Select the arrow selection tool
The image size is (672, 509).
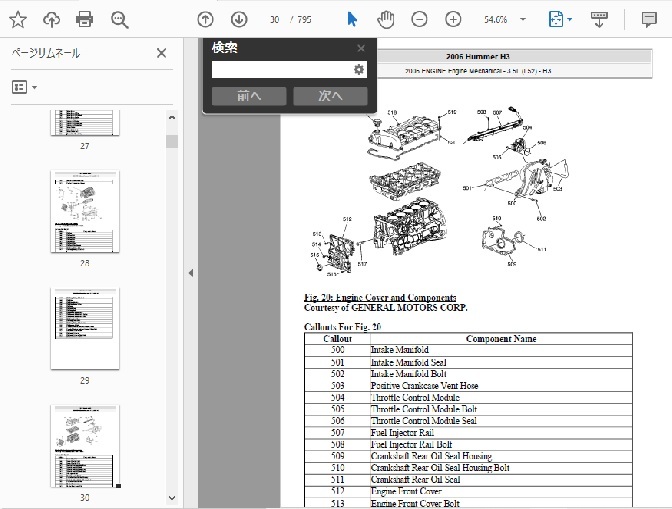pos(352,19)
